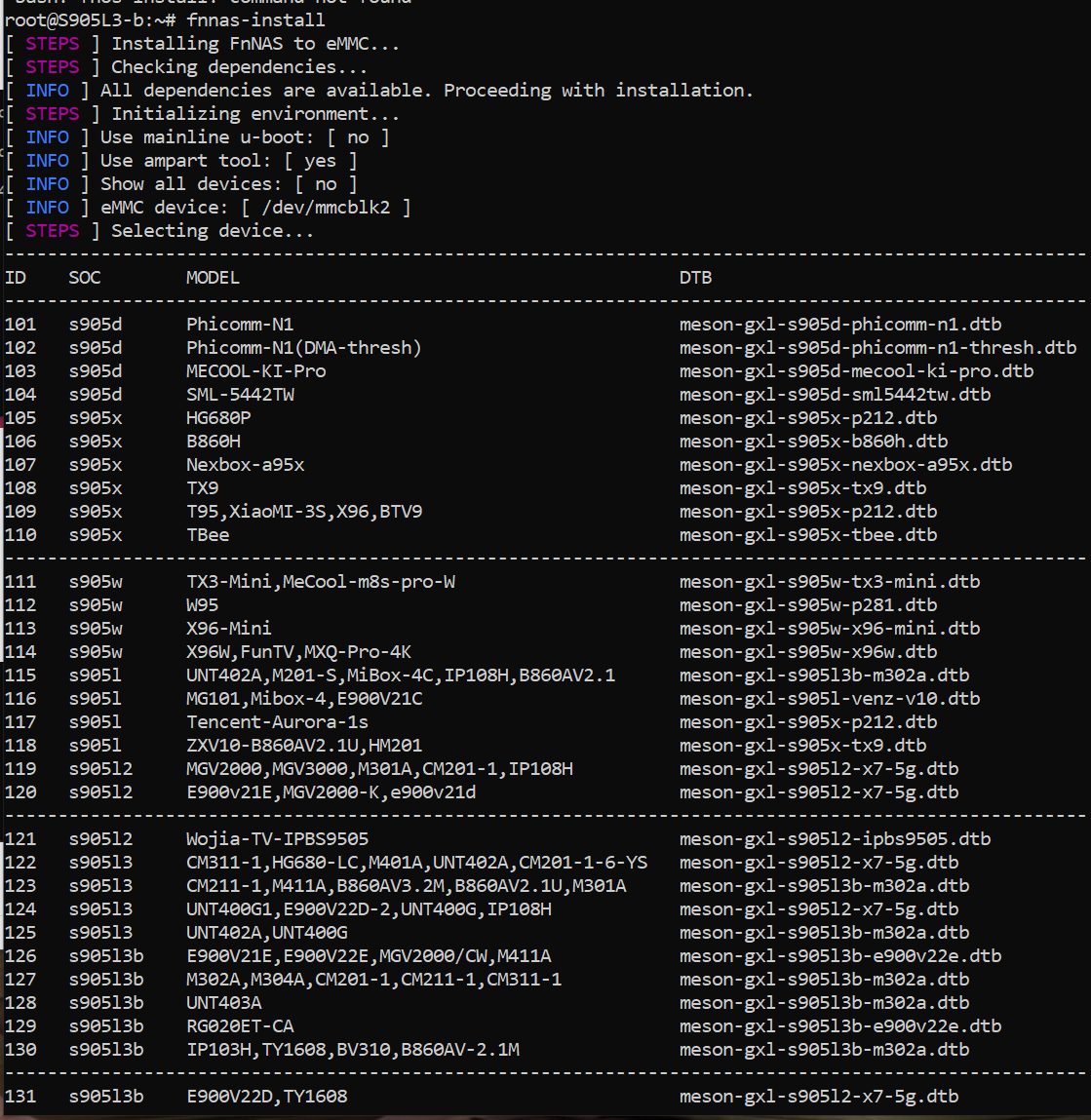Click 'Phicomm-N1(DMA-thresh)' model name

304,348
